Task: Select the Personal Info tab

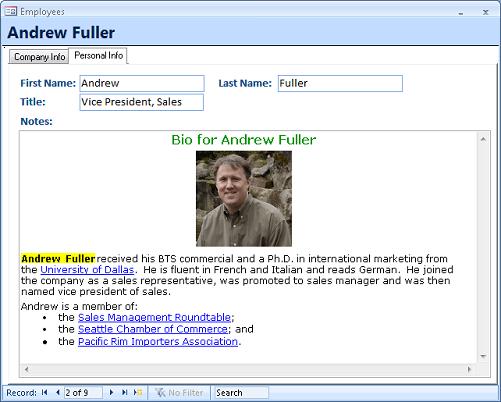Action: (x=98, y=55)
